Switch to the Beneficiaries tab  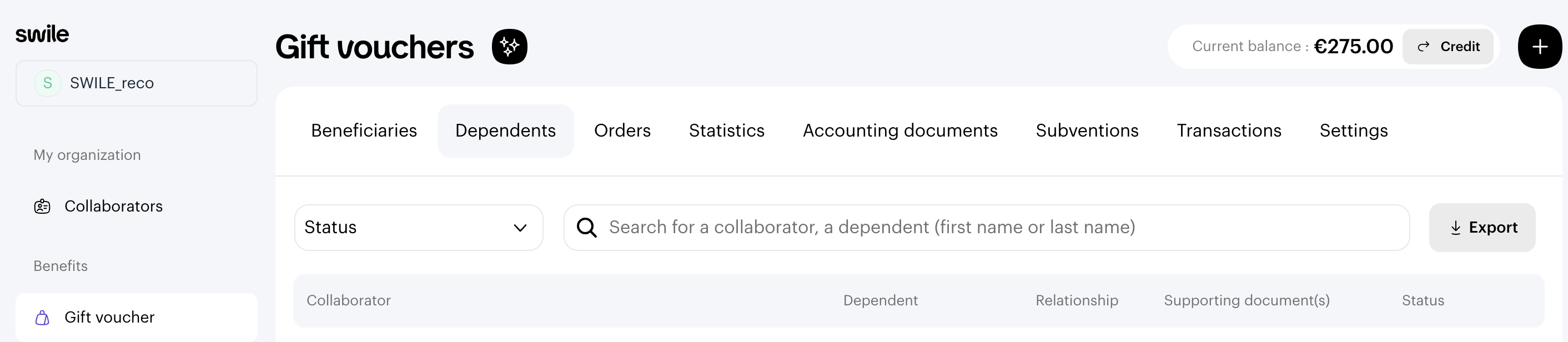click(x=364, y=130)
